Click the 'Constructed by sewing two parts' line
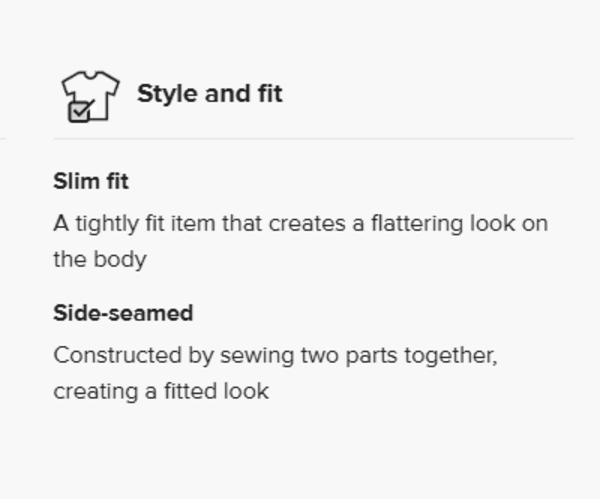The image size is (600, 499). (276, 356)
